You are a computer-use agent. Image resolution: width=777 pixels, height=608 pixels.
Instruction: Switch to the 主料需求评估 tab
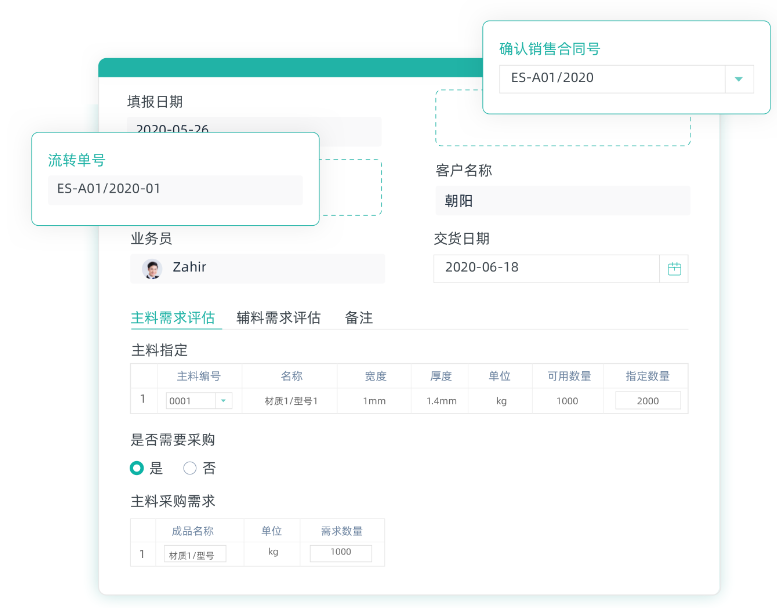click(173, 318)
